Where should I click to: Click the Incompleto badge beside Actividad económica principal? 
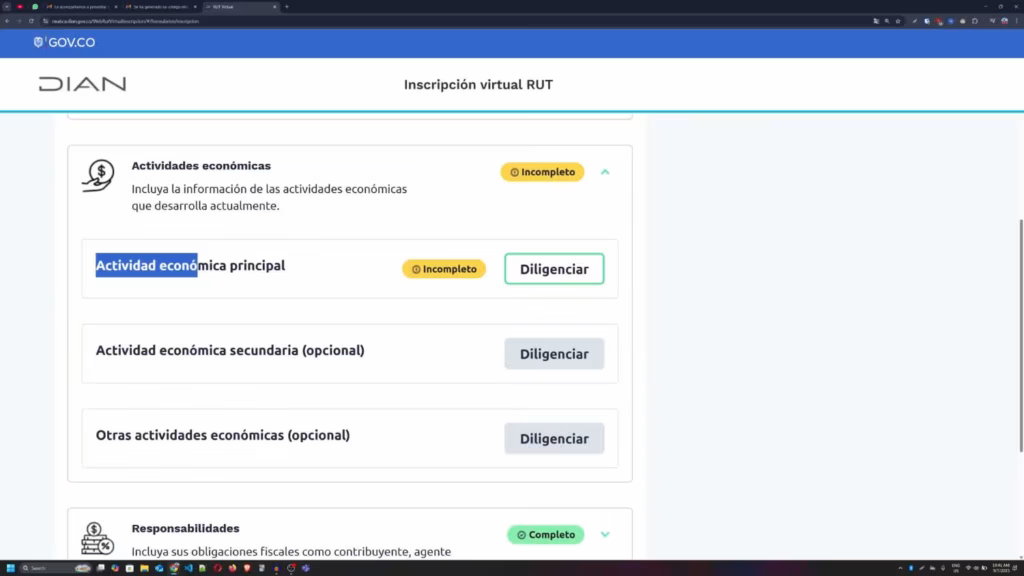(443, 269)
